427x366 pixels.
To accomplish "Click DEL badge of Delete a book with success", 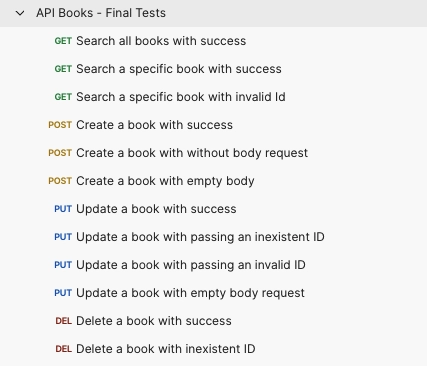I will [64, 321].
